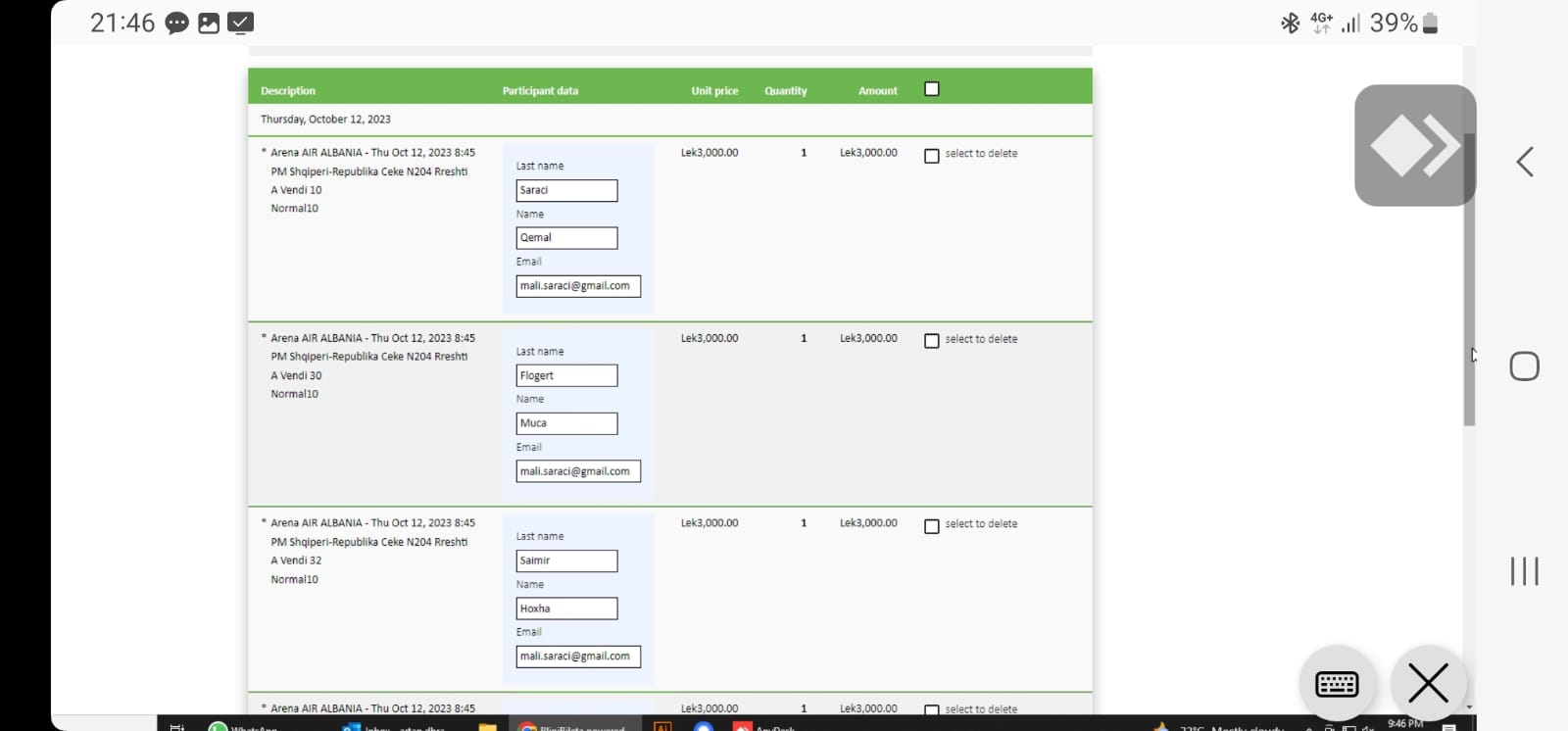This screenshot has width=1568, height=731.
Task: Click unit price Lek3,000.00 in Saimir row
Action: pyautogui.click(x=710, y=523)
